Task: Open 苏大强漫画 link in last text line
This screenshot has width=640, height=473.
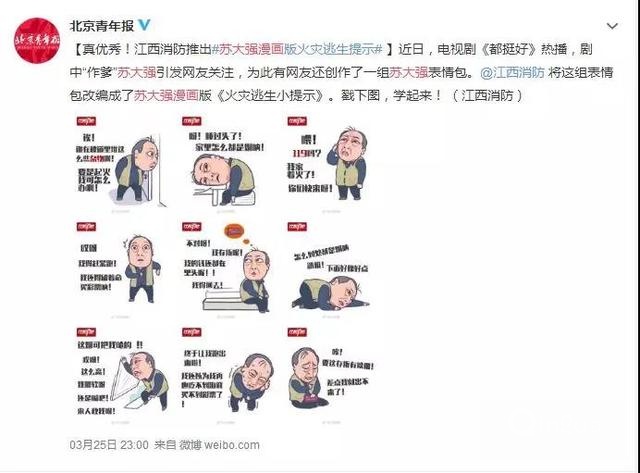Action: coord(166,95)
